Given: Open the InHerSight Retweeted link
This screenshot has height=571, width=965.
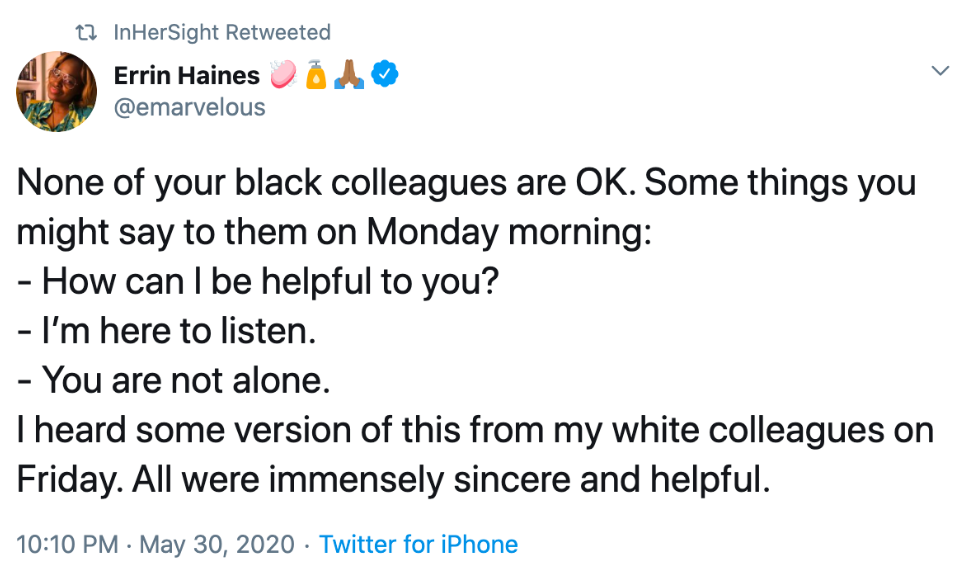Looking at the screenshot, I should tap(222, 32).
